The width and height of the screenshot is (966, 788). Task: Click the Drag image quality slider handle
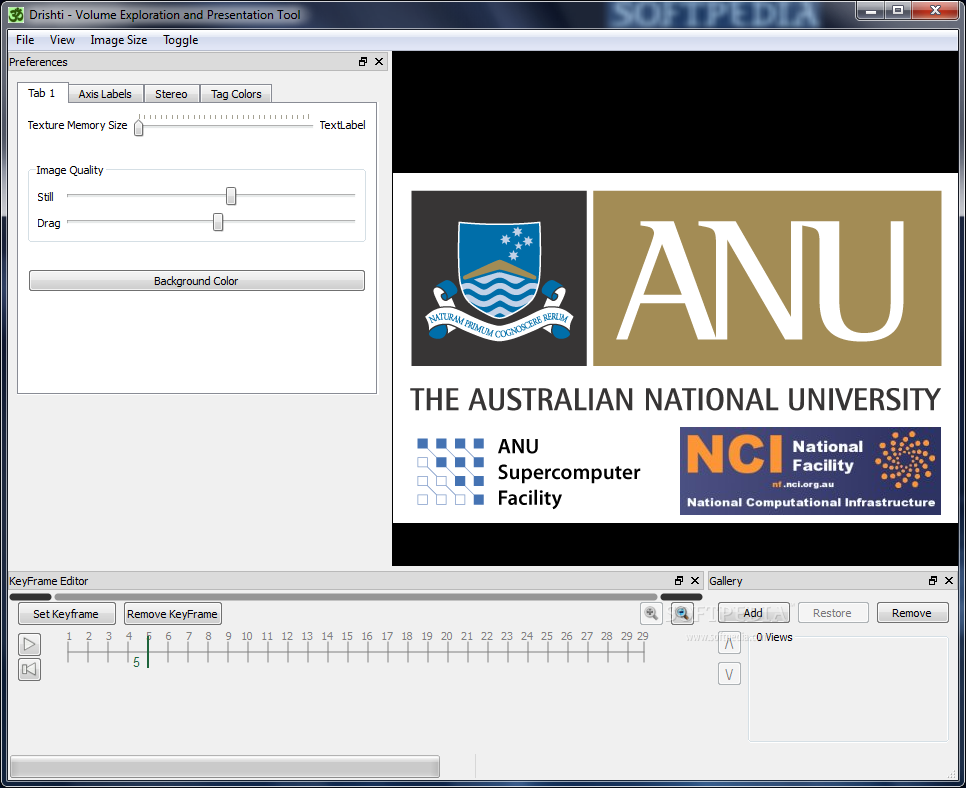pyautogui.click(x=217, y=222)
